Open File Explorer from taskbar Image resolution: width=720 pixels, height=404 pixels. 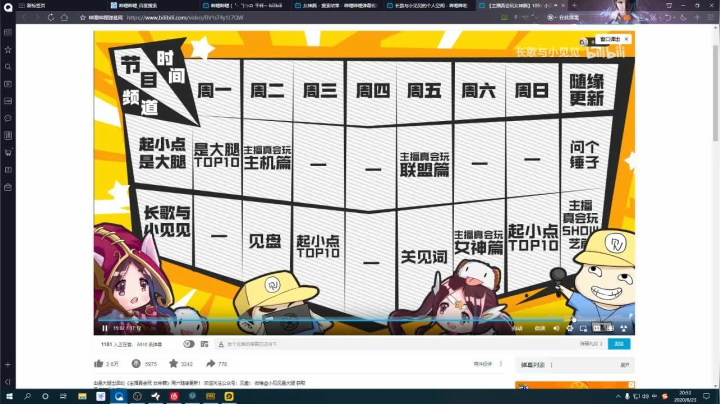tap(82, 396)
